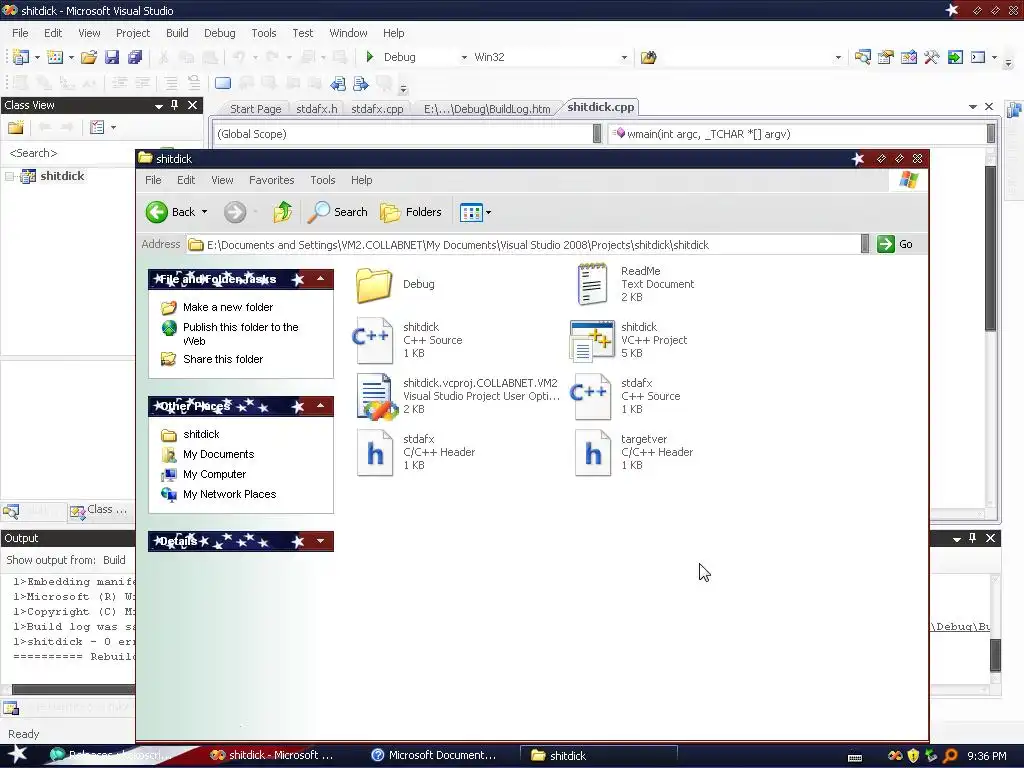Open Object Browser toolbar icon

tap(908, 57)
